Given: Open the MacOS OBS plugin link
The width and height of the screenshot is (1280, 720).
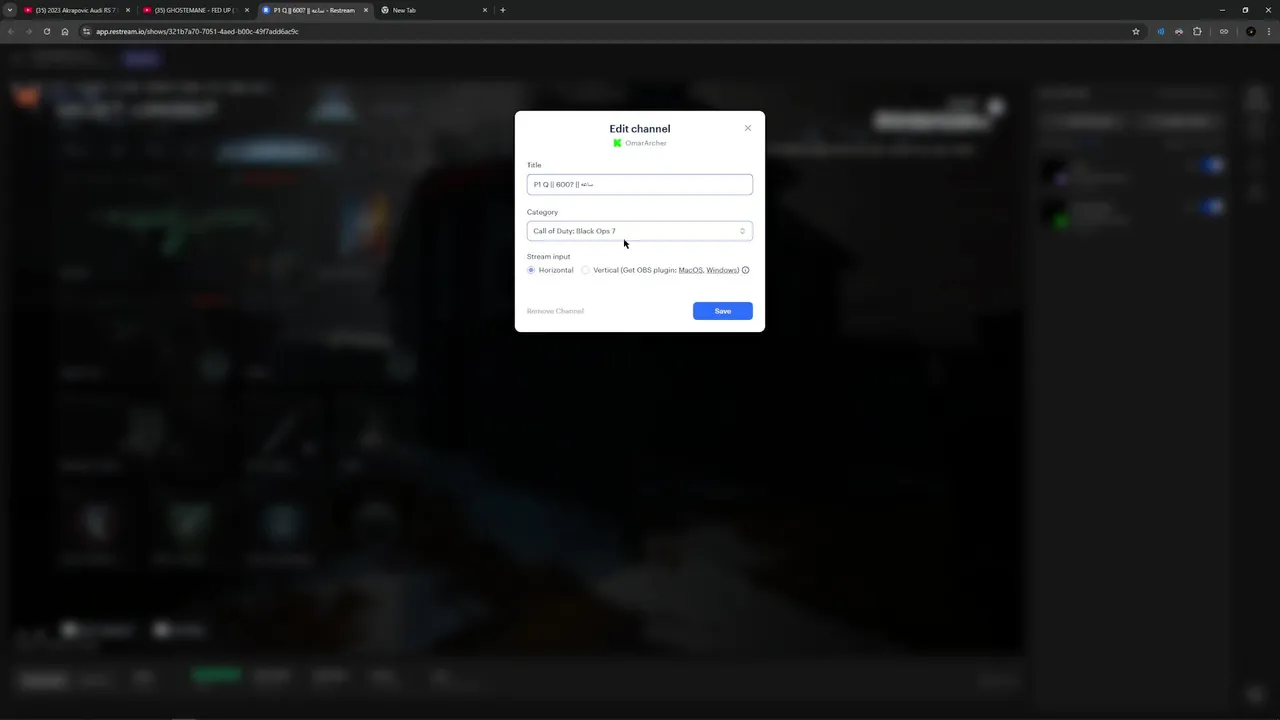Looking at the screenshot, I should point(690,270).
